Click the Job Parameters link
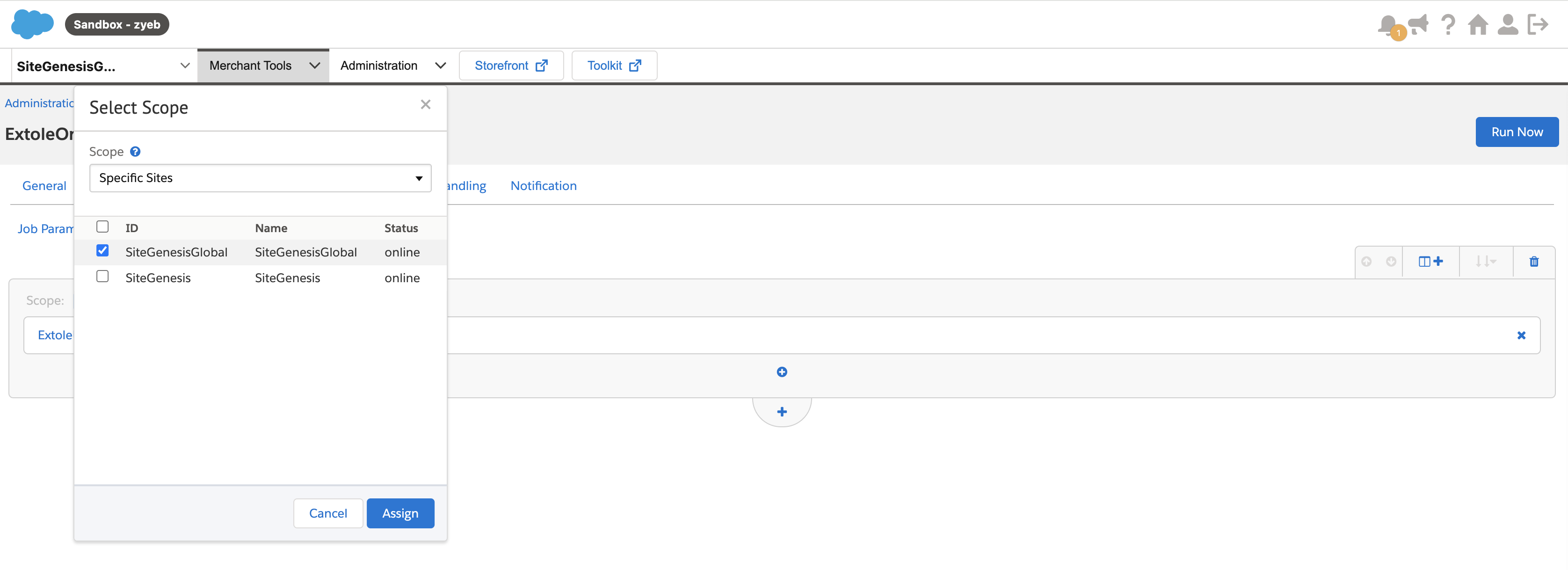 [45, 230]
